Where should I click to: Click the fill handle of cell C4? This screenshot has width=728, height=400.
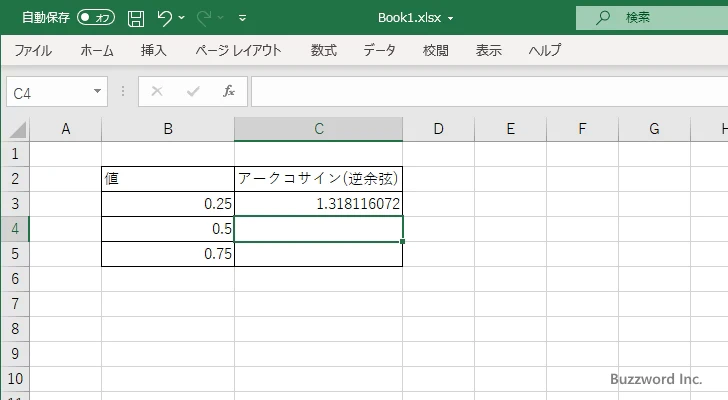[x=402, y=241]
